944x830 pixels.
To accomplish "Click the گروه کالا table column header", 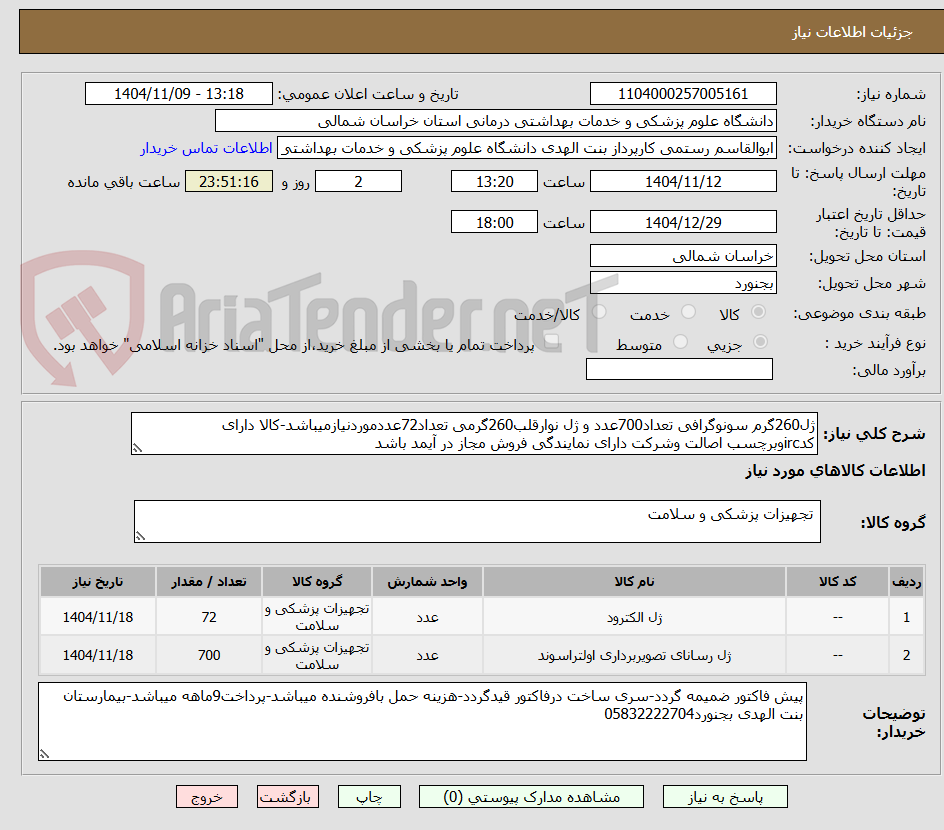I will tap(317, 581).
